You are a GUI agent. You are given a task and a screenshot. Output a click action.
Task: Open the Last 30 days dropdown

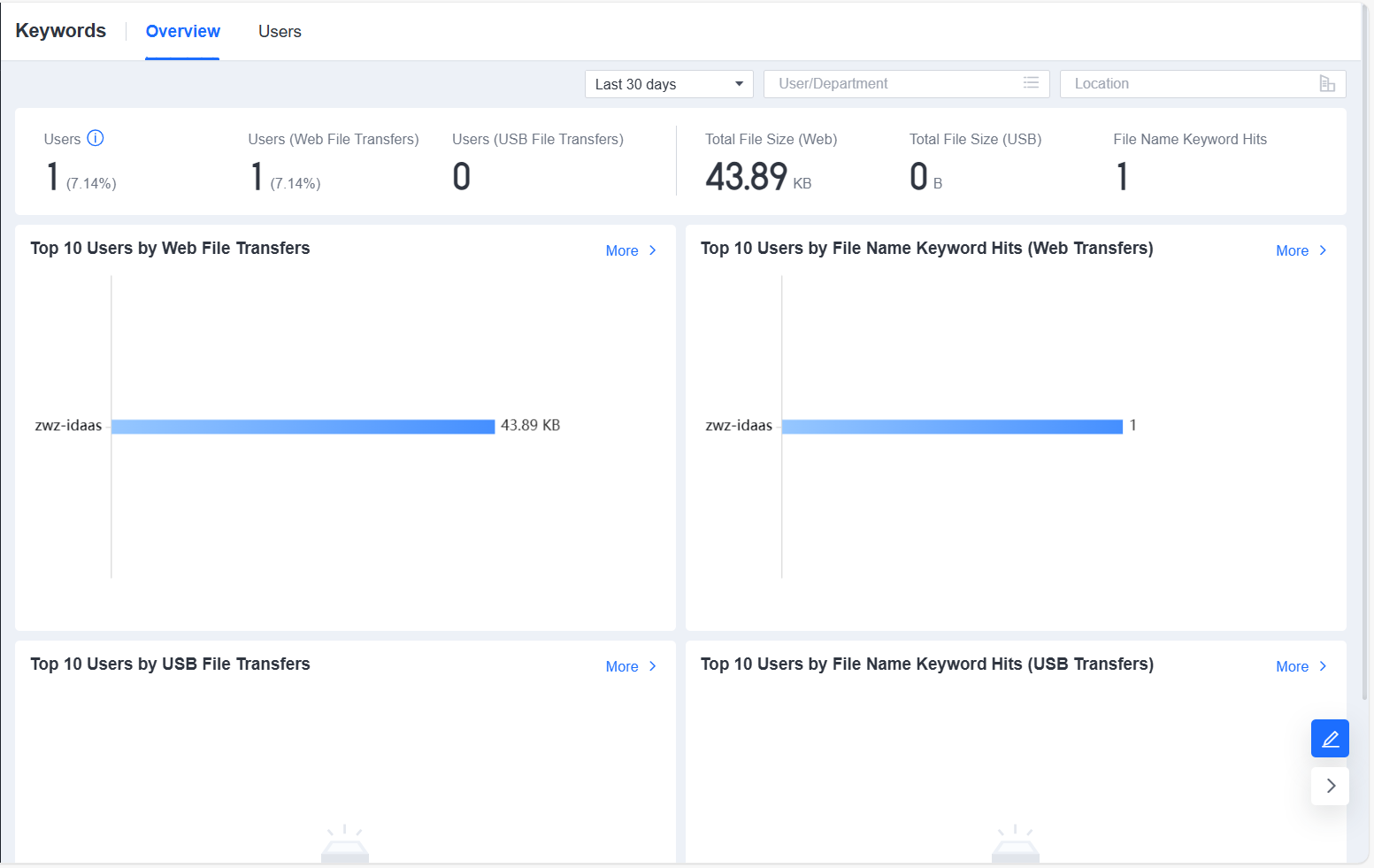tap(669, 84)
